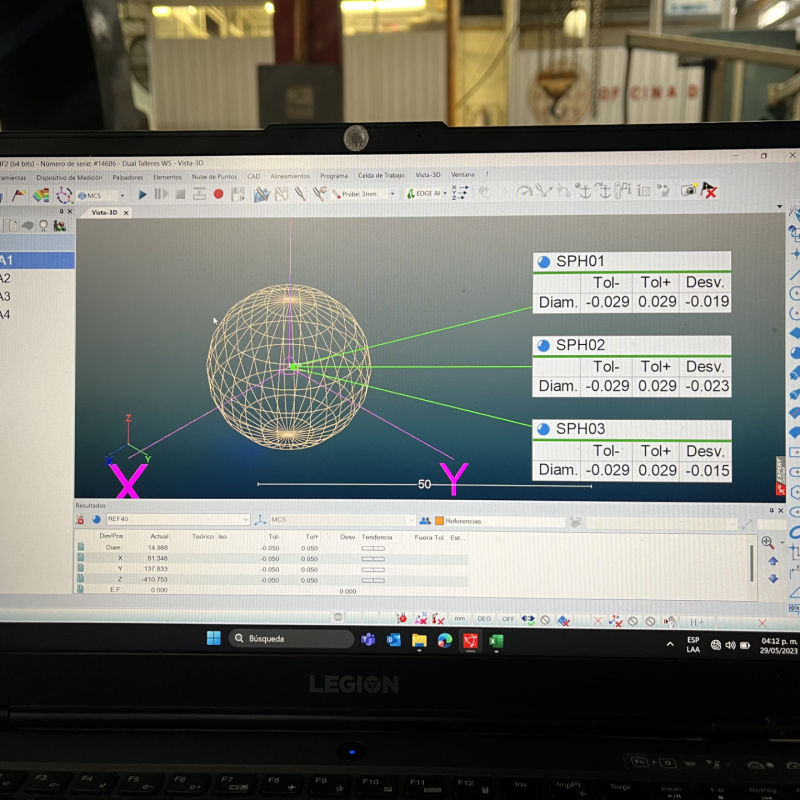Screen dimensions: 800x800
Task: Click the blue down arrow in Resultados panel
Action: (772, 578)
